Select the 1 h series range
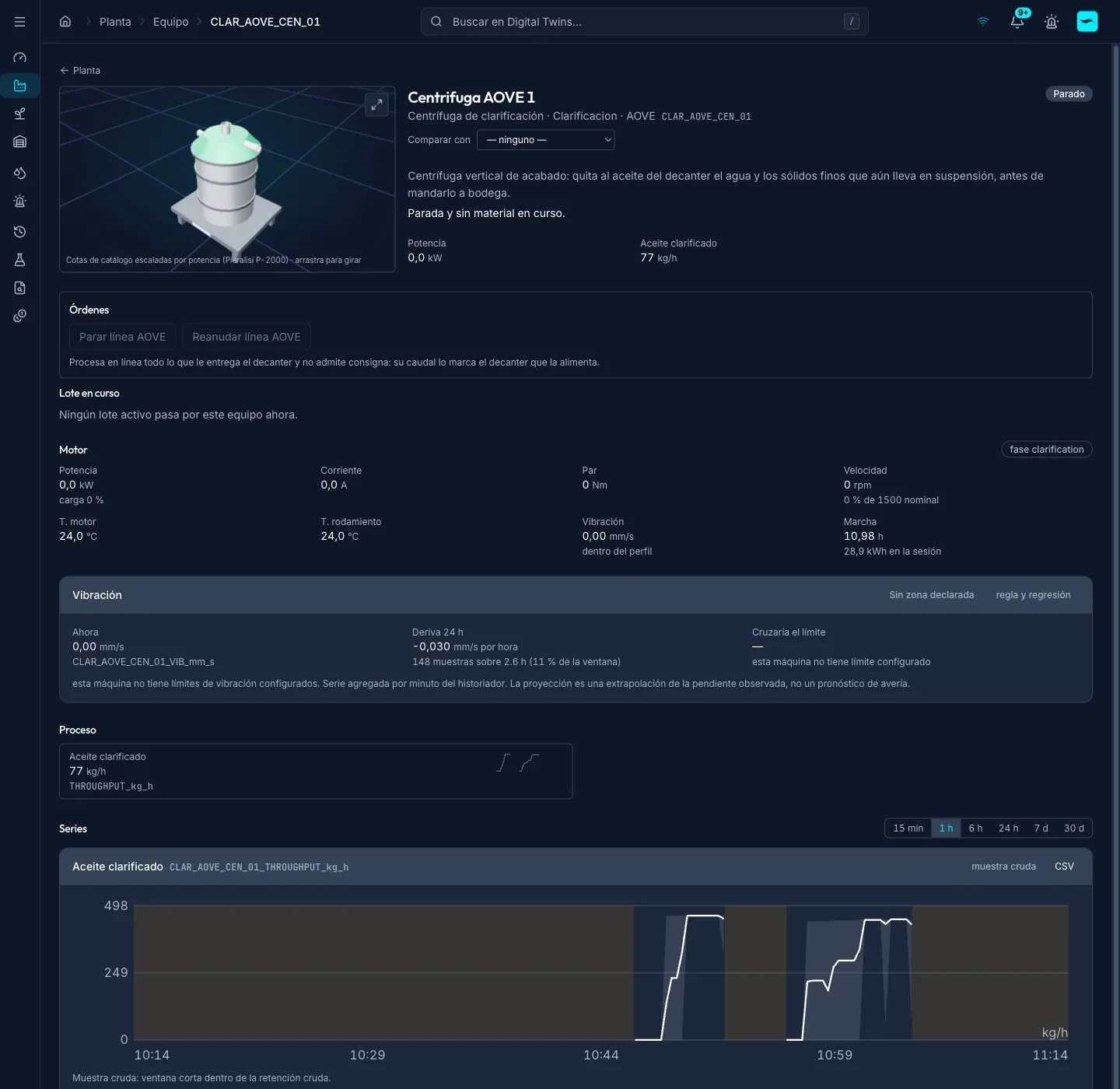The height and width of the screenshot is (1089, 1120). tap(946, 828)
